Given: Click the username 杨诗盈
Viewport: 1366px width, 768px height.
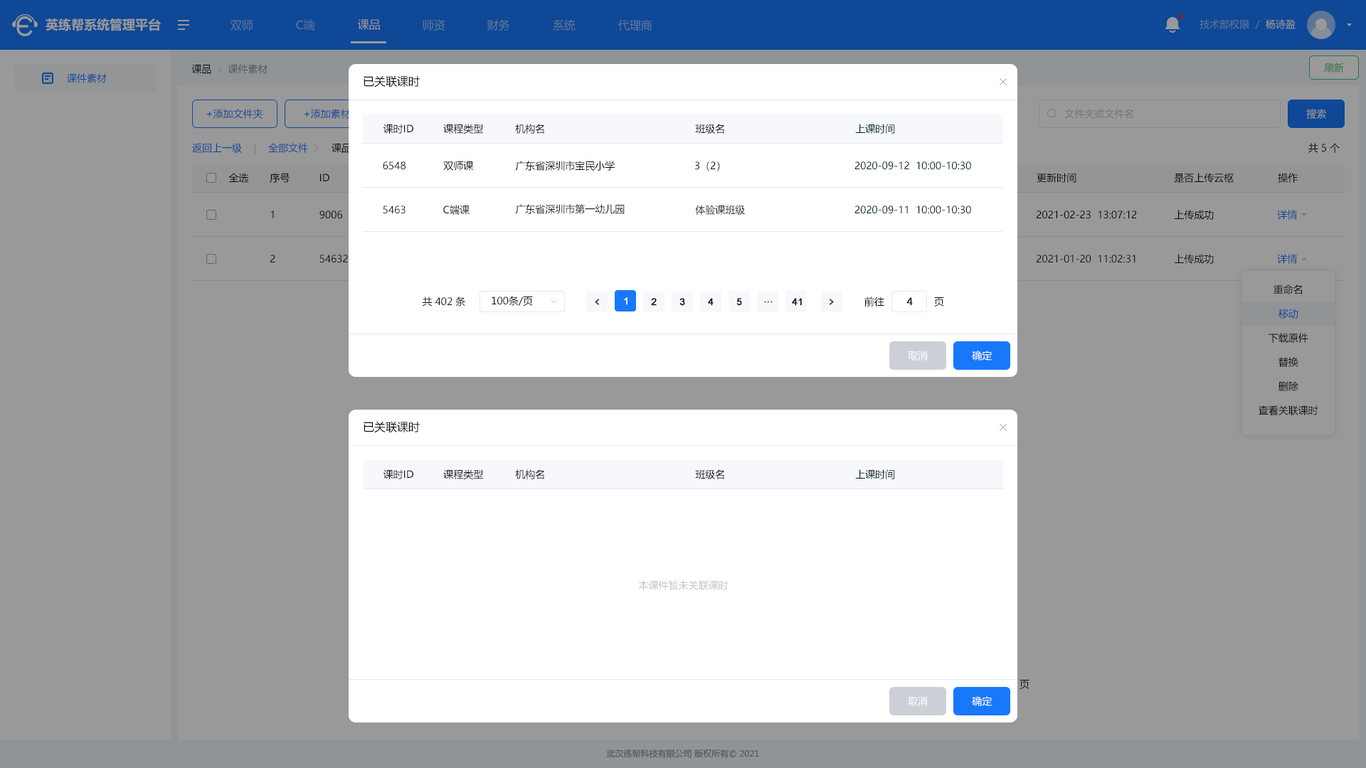Looking at the screenshot, I should pos(1280,25).
